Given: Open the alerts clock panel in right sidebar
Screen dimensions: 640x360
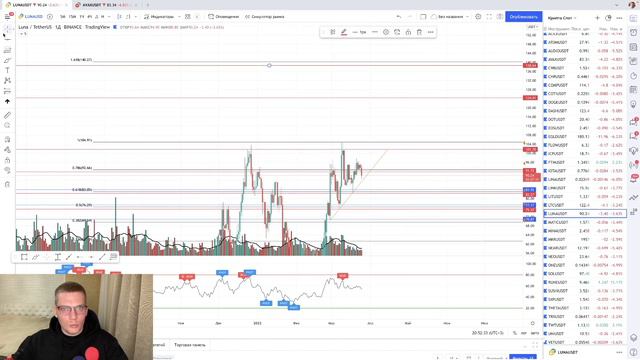Looking at the screenshot, I should (633, 32).
